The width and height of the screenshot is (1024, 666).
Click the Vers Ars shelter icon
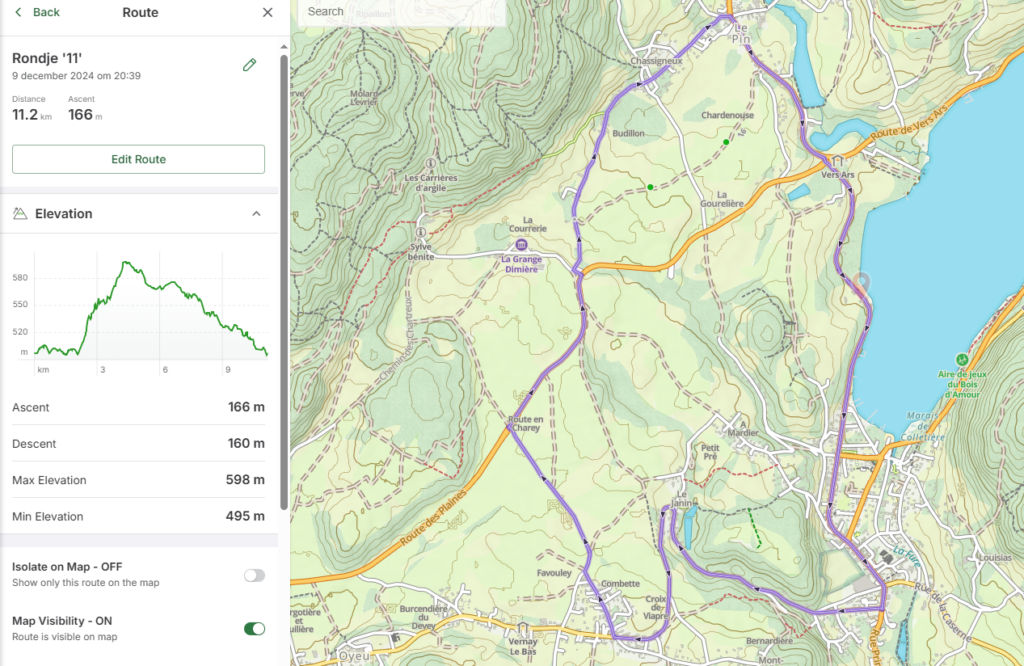click(x=837, y=160)
